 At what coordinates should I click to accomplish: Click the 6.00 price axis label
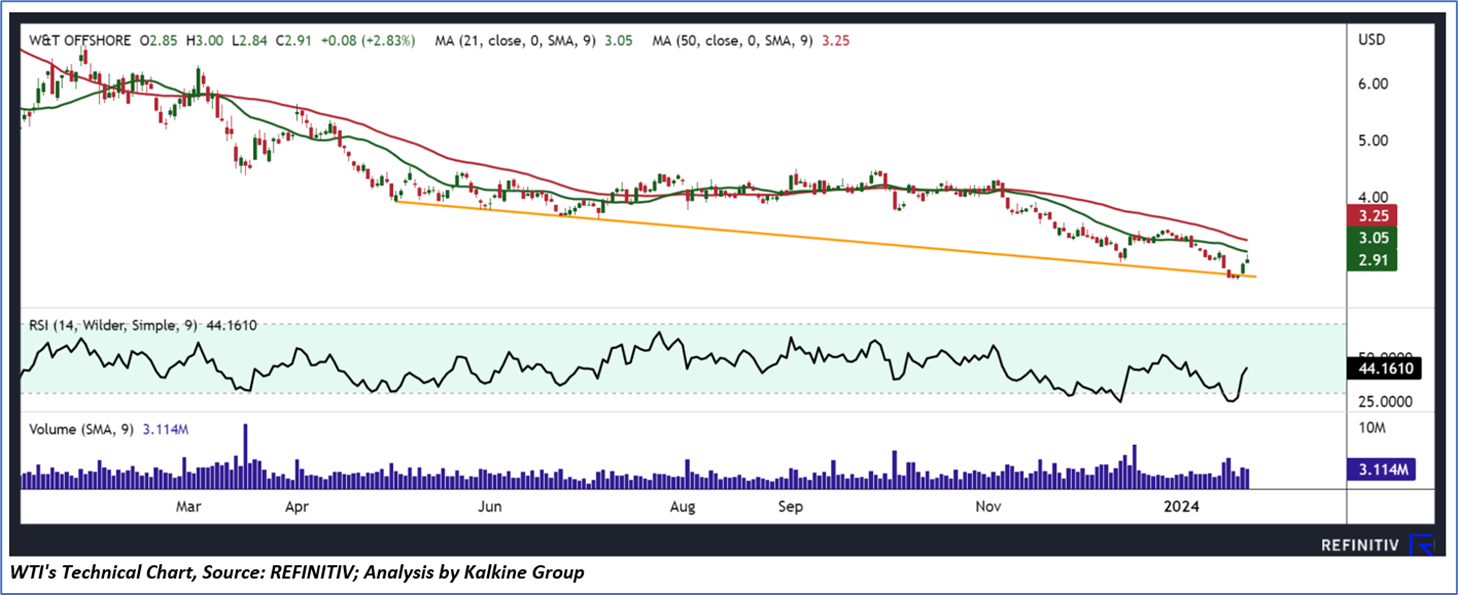[x=1375, y=84]
